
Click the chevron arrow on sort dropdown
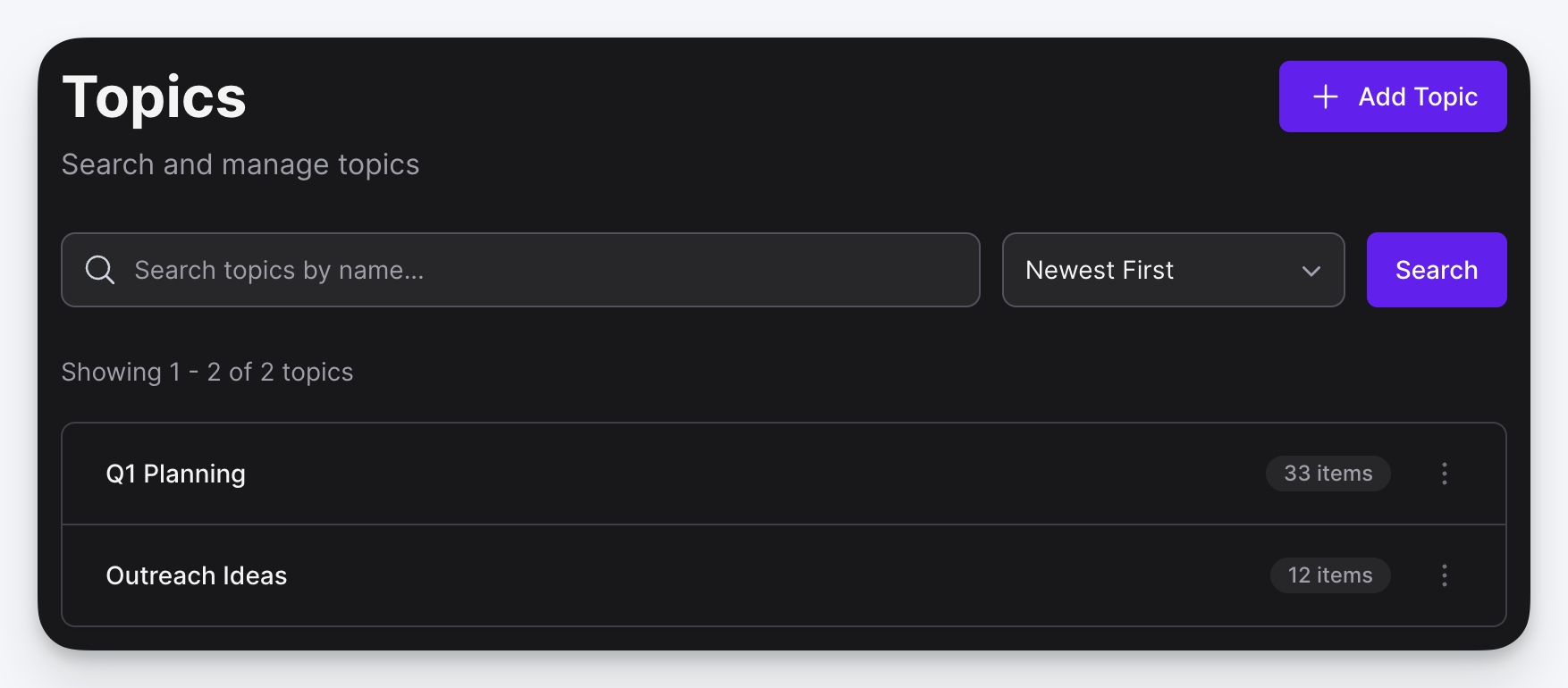1311,271
